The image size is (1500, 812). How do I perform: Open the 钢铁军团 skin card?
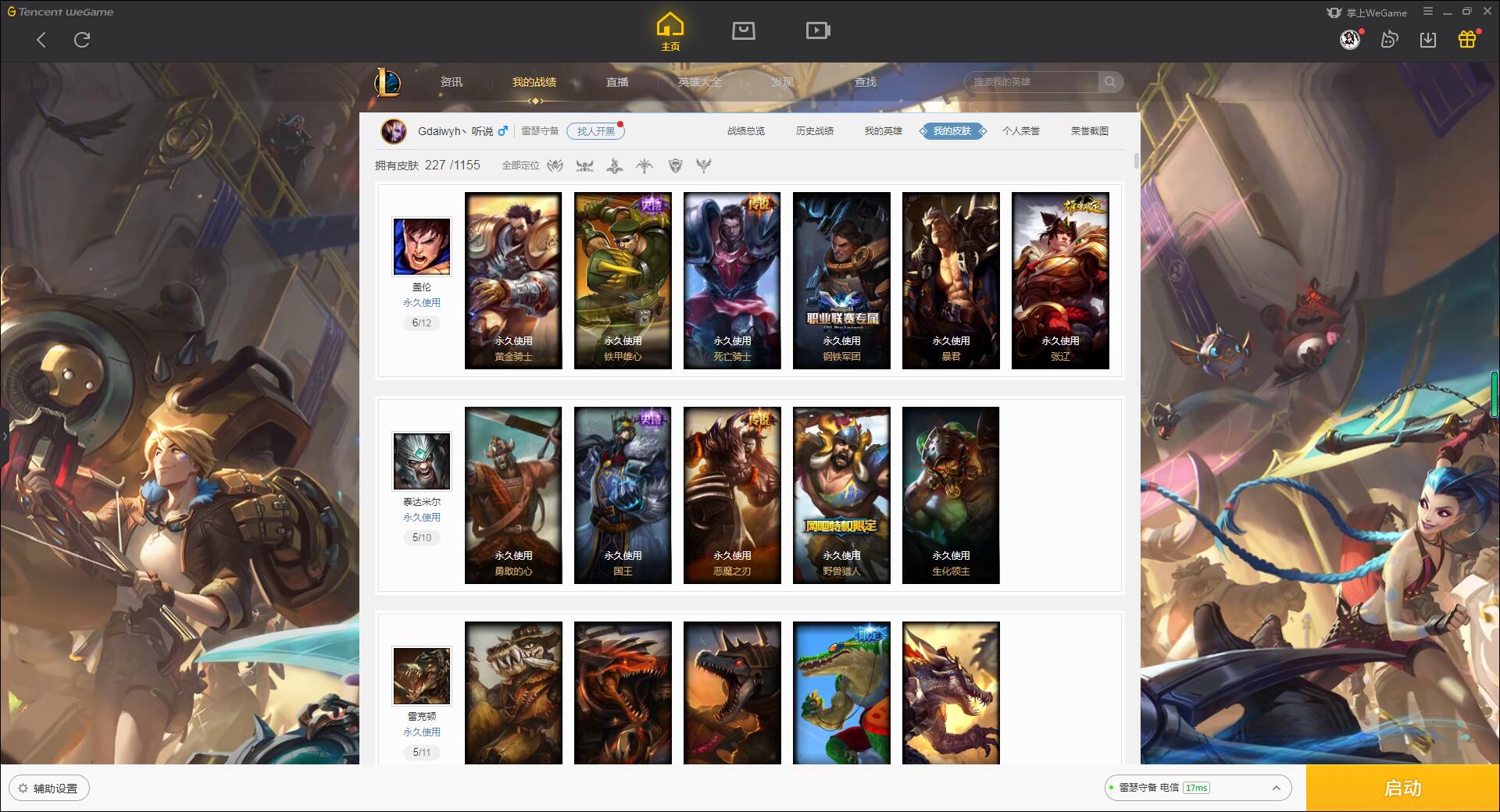coord(841,280)
